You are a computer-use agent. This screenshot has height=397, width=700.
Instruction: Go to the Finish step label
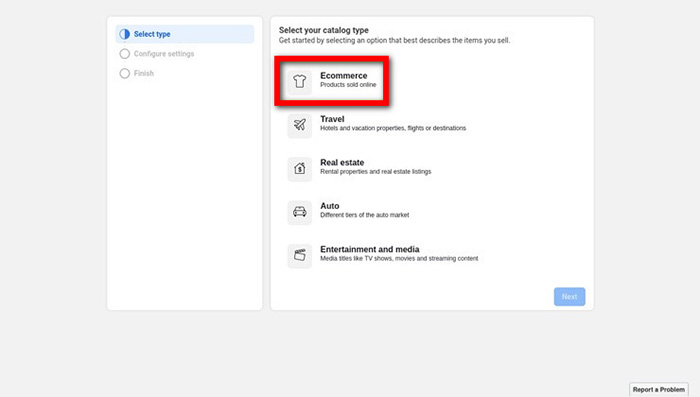click(144, 73)
